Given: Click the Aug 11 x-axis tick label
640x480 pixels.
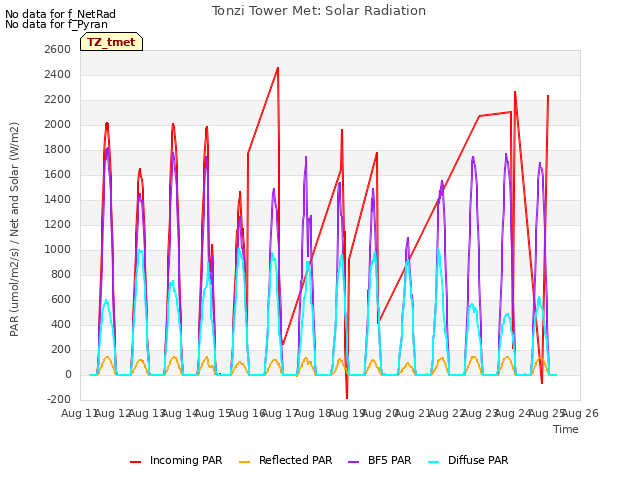Looking at the screenshot, I should click(x=79, y=413).
